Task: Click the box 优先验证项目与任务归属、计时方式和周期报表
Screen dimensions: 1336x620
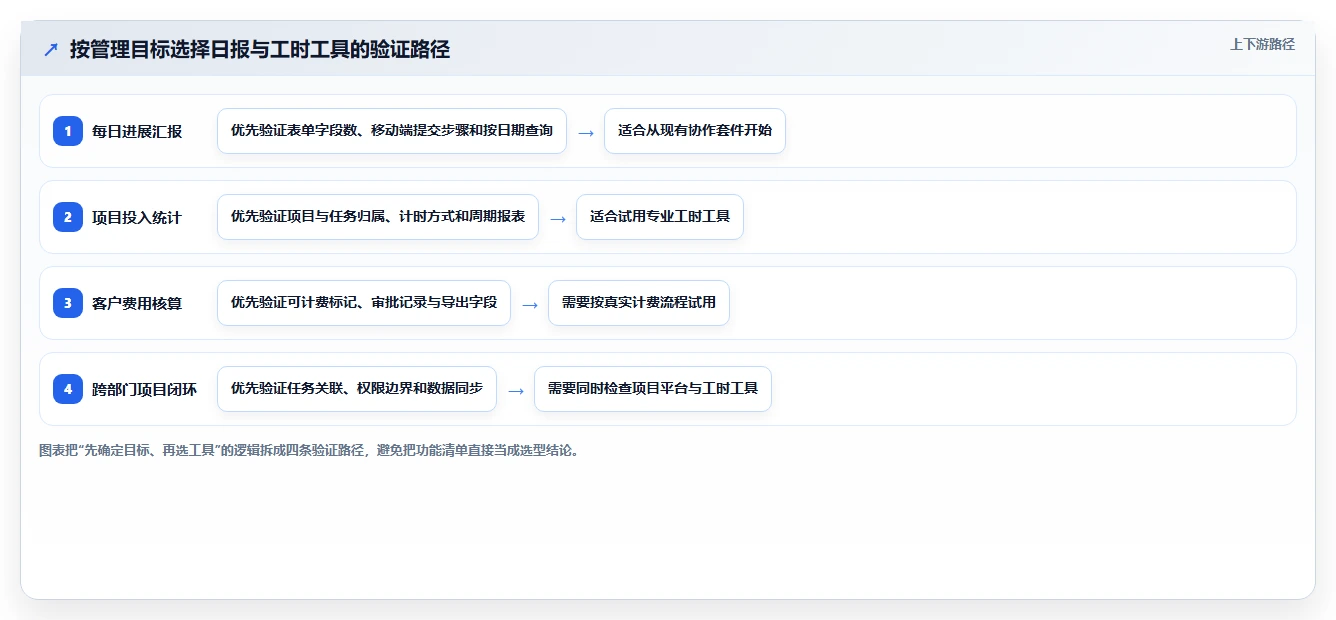Action: pyautogui.click(x=378, y=217)
